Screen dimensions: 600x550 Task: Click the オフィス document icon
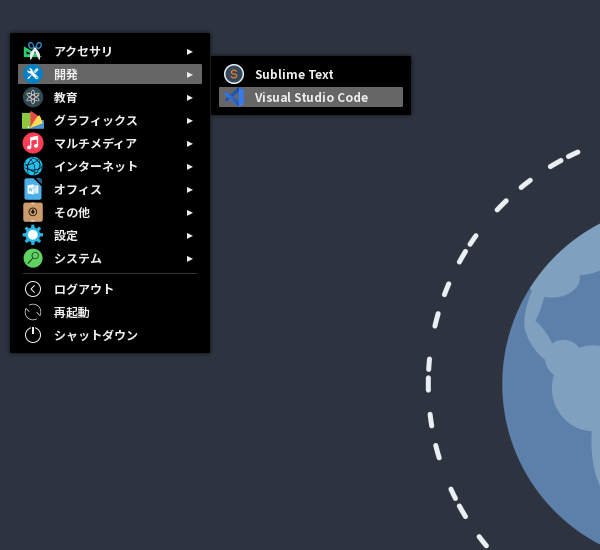pos(33,189)
